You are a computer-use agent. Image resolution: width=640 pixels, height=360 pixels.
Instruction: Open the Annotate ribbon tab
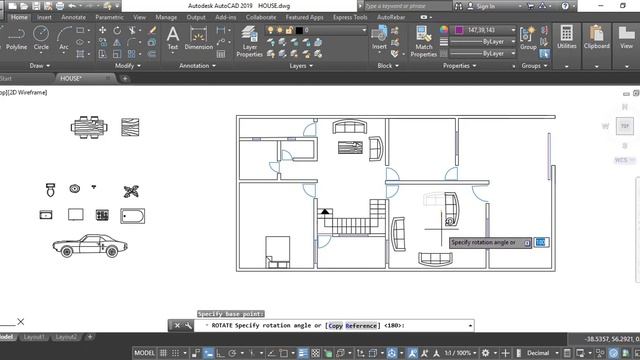(x=73, y=17)
